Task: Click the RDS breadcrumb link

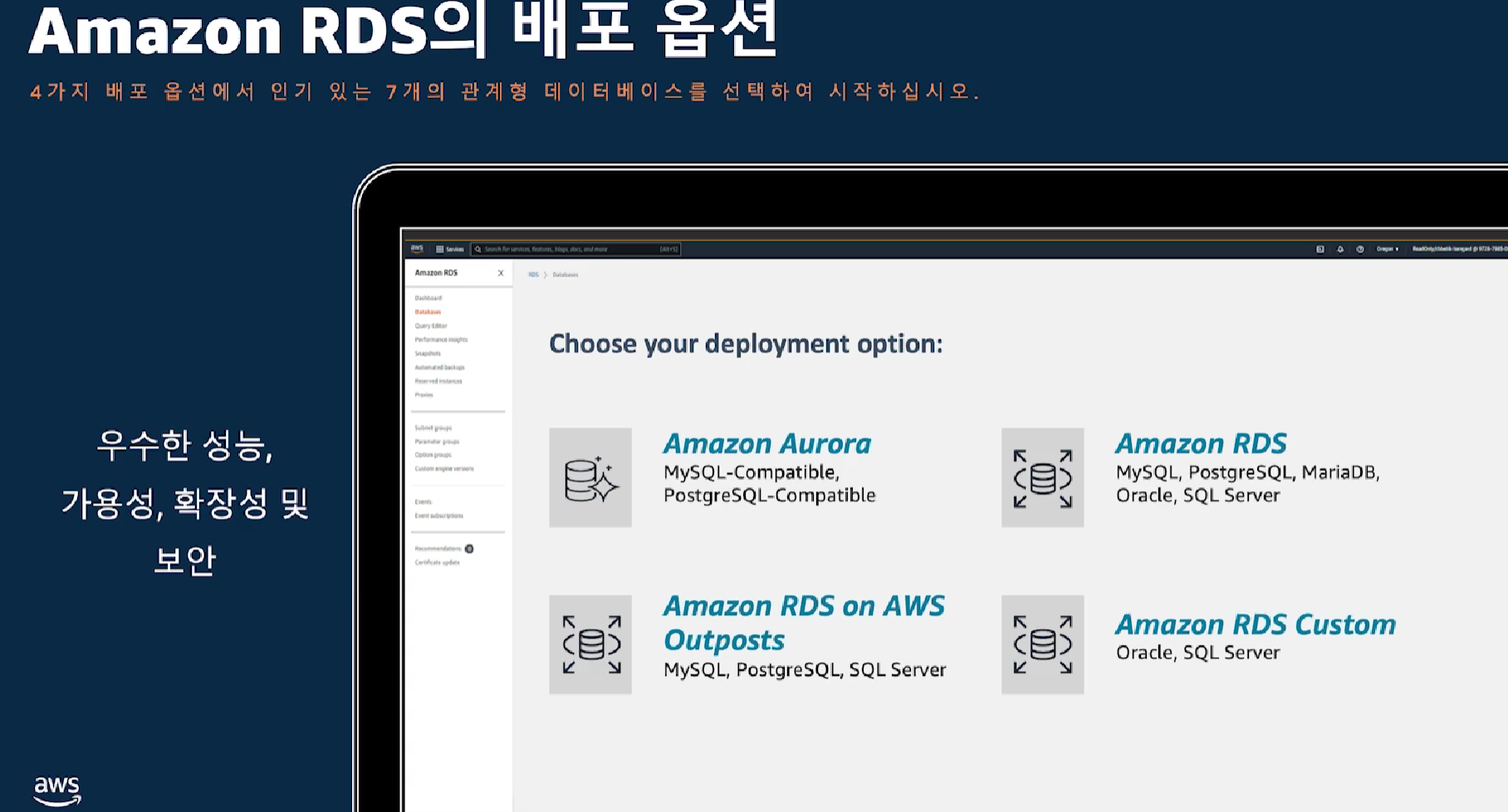Action: tap(534, 275)
